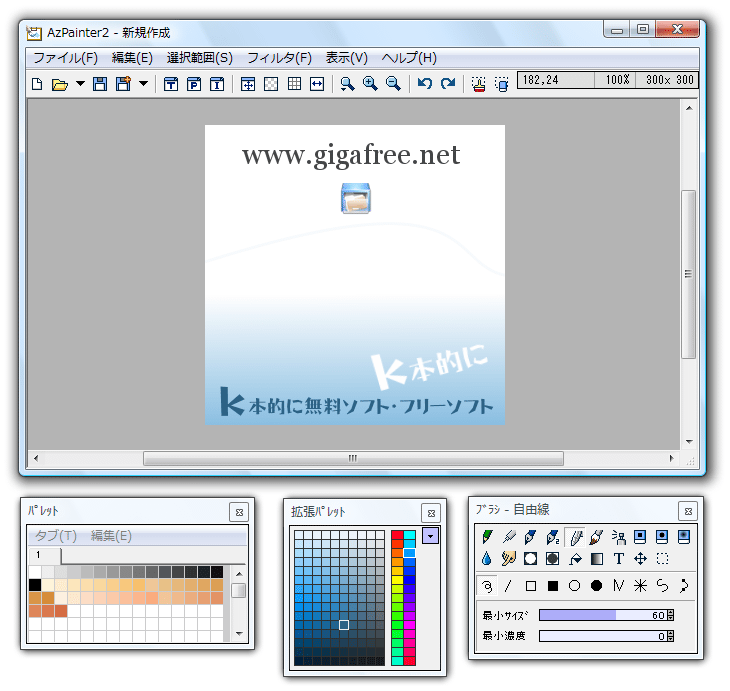This screenshot has width=730, height=691.
Task: Open the 拡張パレット dropdown button
Action: click(431, 536)
